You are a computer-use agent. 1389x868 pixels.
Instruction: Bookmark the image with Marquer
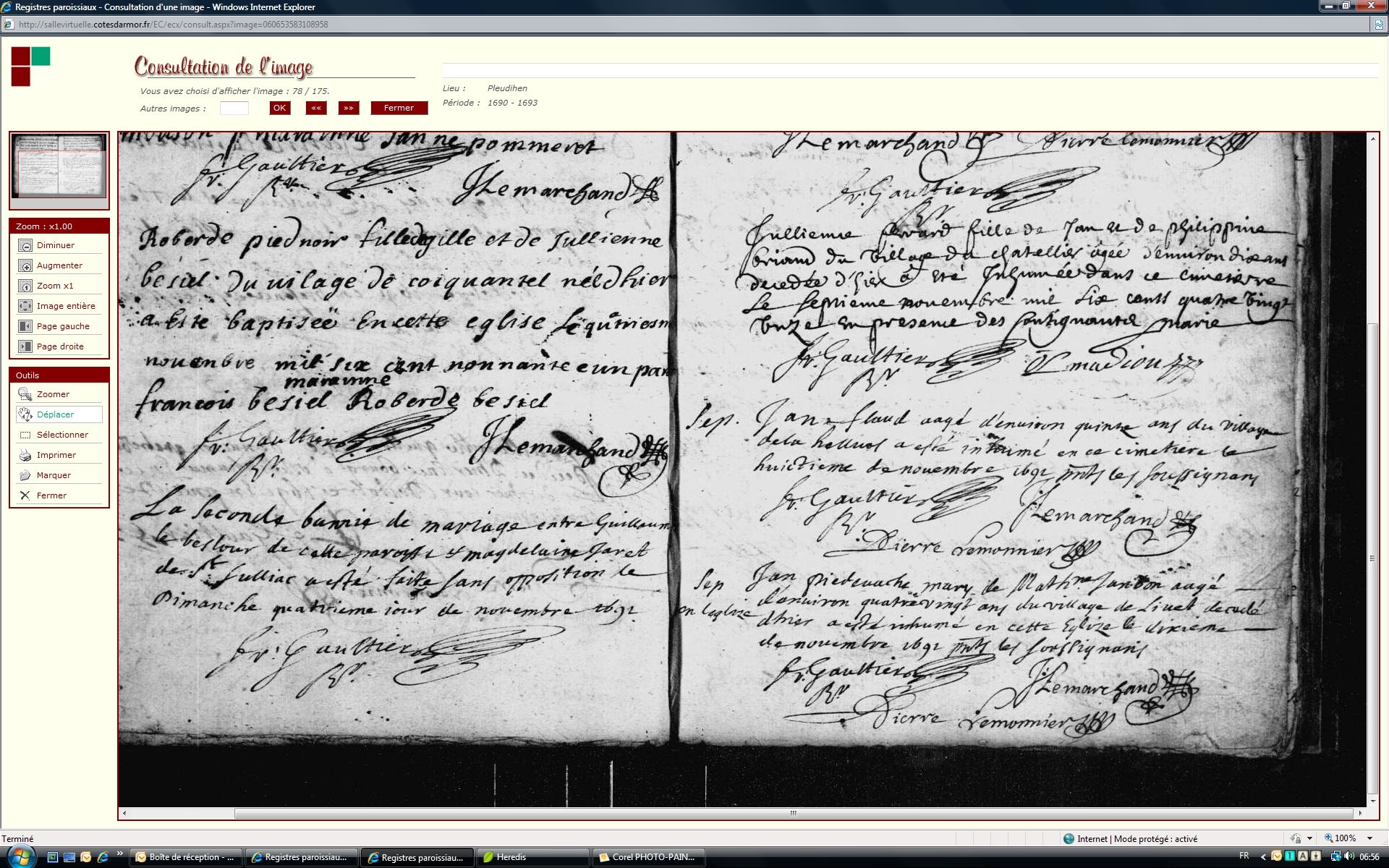click(x=25, y=475)
